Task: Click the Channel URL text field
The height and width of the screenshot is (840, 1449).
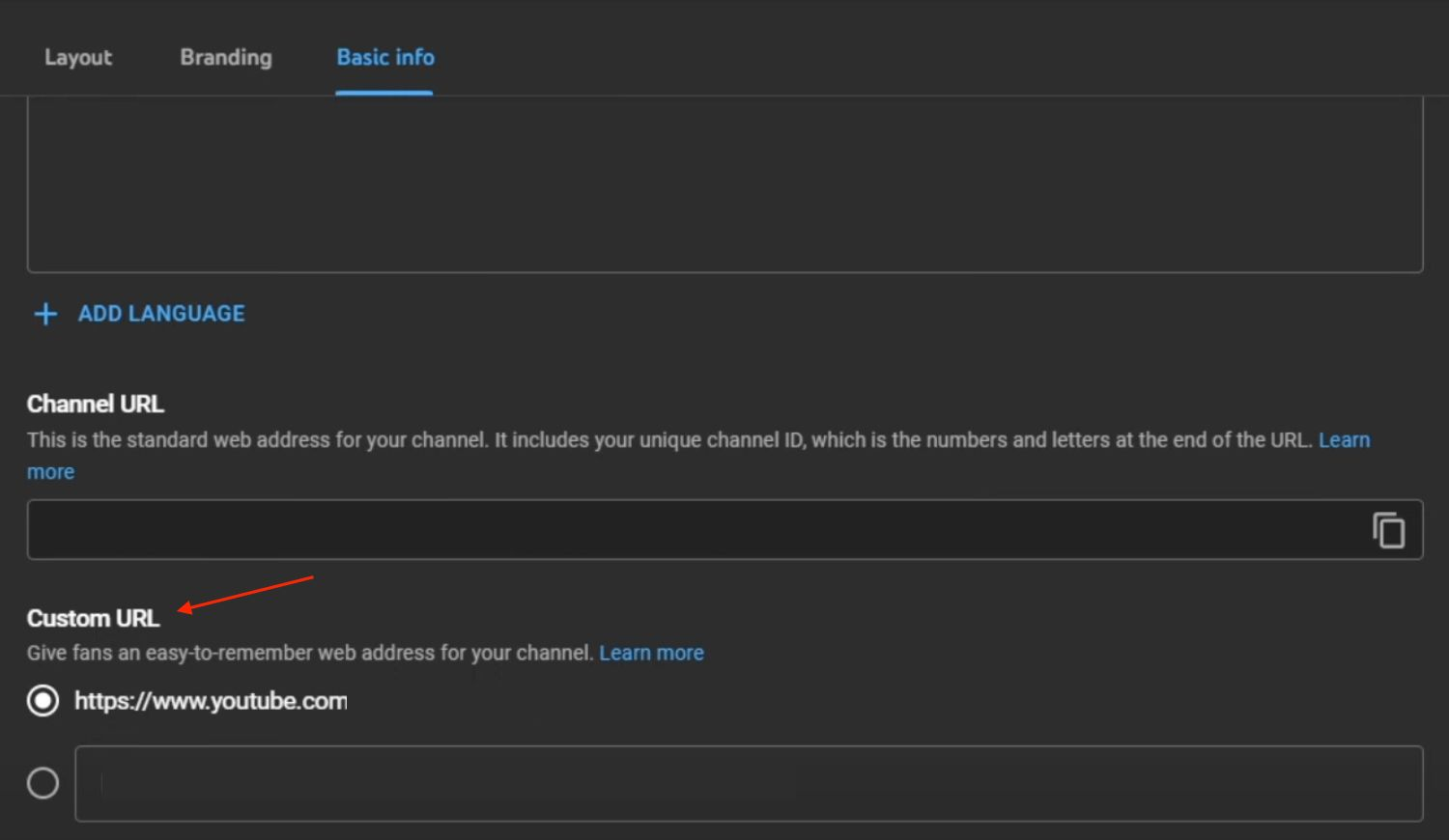Action: pyautogui.click(x=724, y=529)
